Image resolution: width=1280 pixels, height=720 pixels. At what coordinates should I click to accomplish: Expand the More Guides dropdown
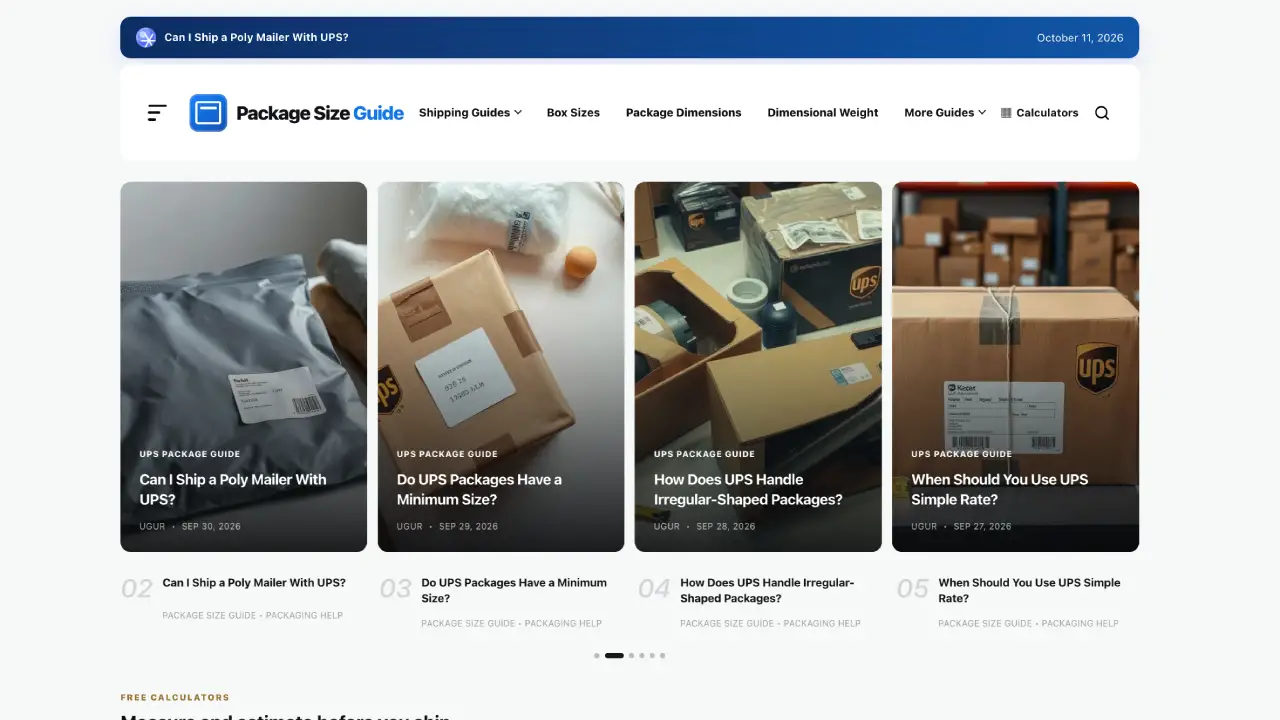[x=945, y=113]
